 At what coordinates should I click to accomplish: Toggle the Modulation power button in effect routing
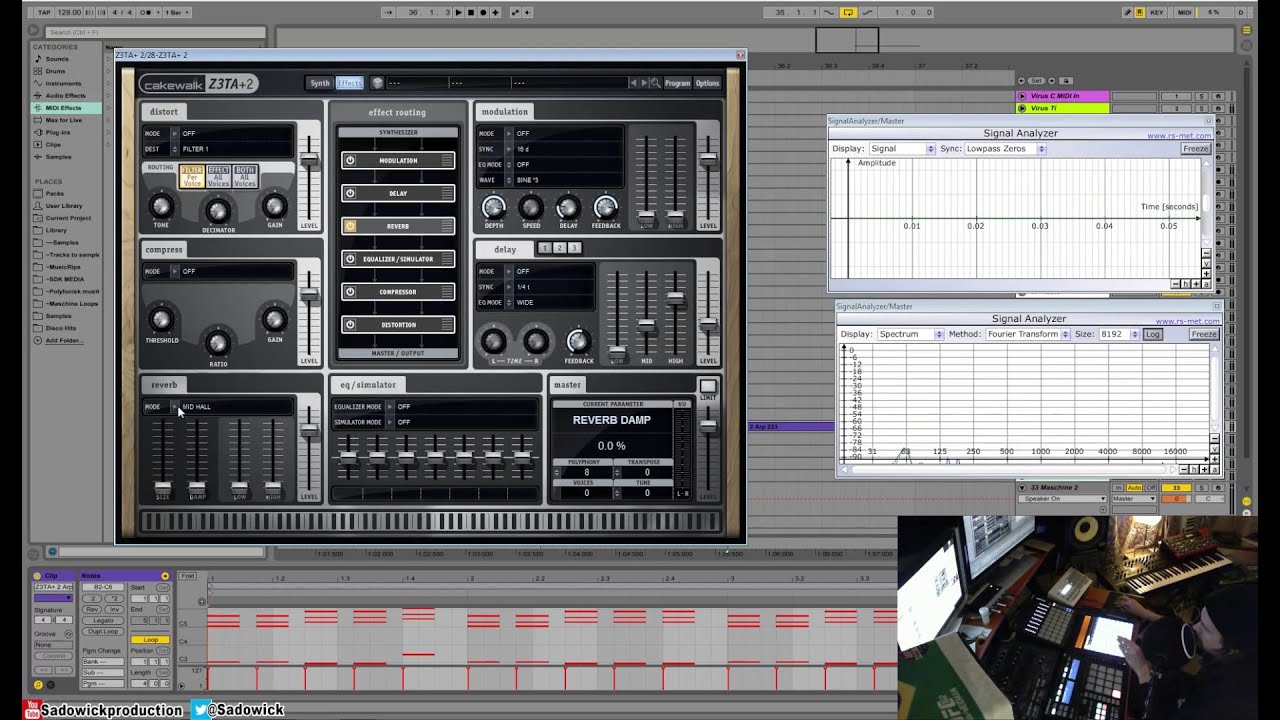click(350, 160)
